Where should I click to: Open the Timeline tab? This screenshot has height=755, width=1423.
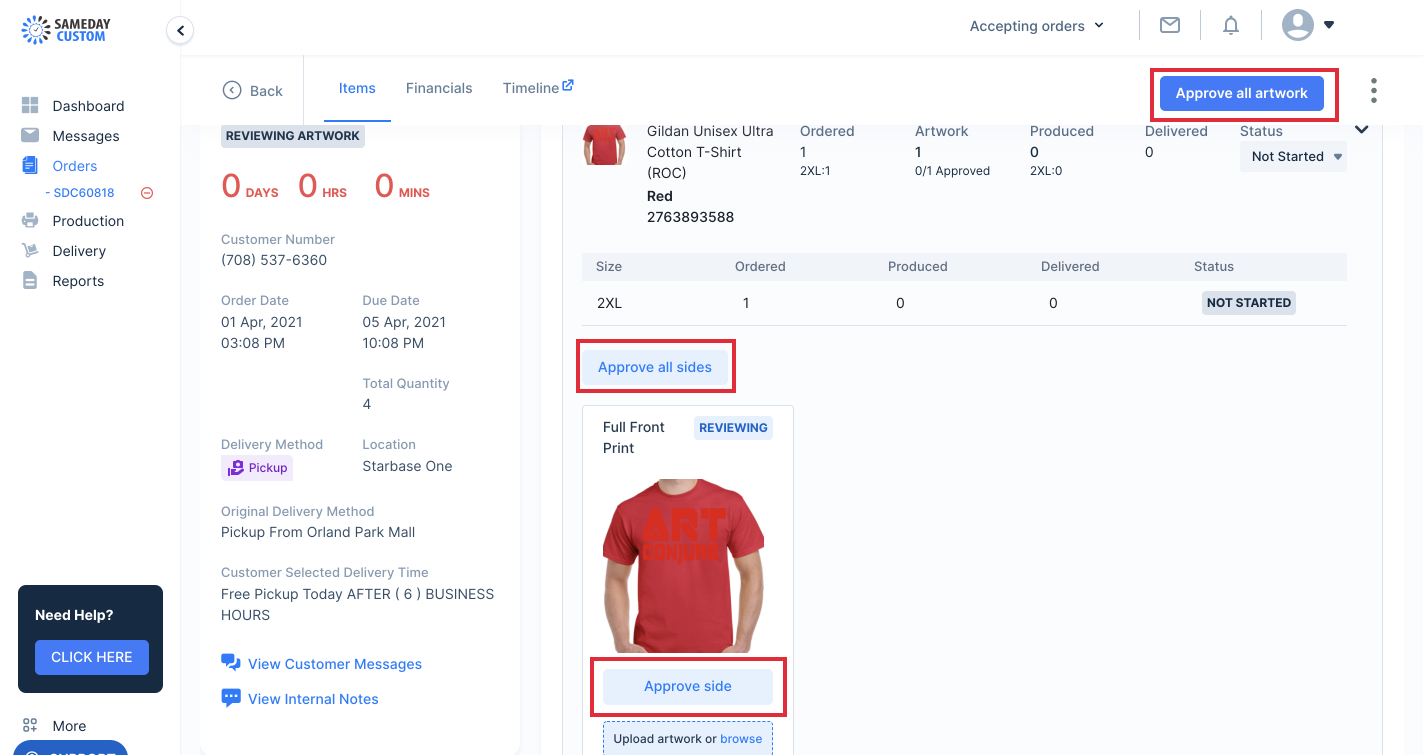538,88
